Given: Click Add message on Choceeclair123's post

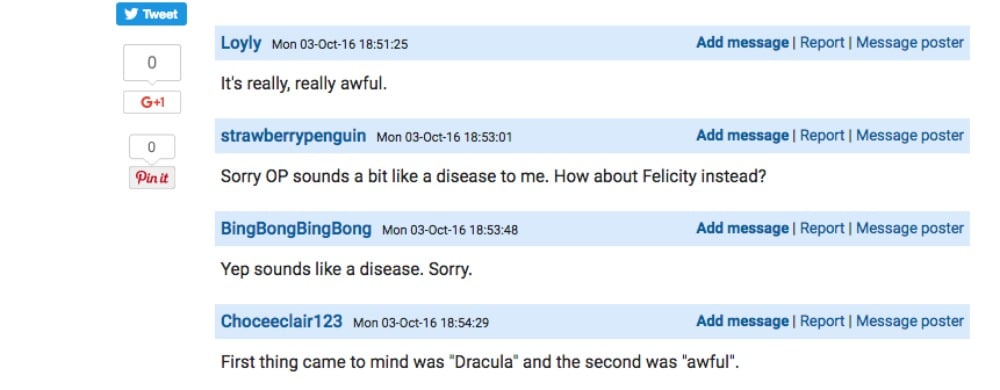Looking at the screenshot, I should coord(742,321).
